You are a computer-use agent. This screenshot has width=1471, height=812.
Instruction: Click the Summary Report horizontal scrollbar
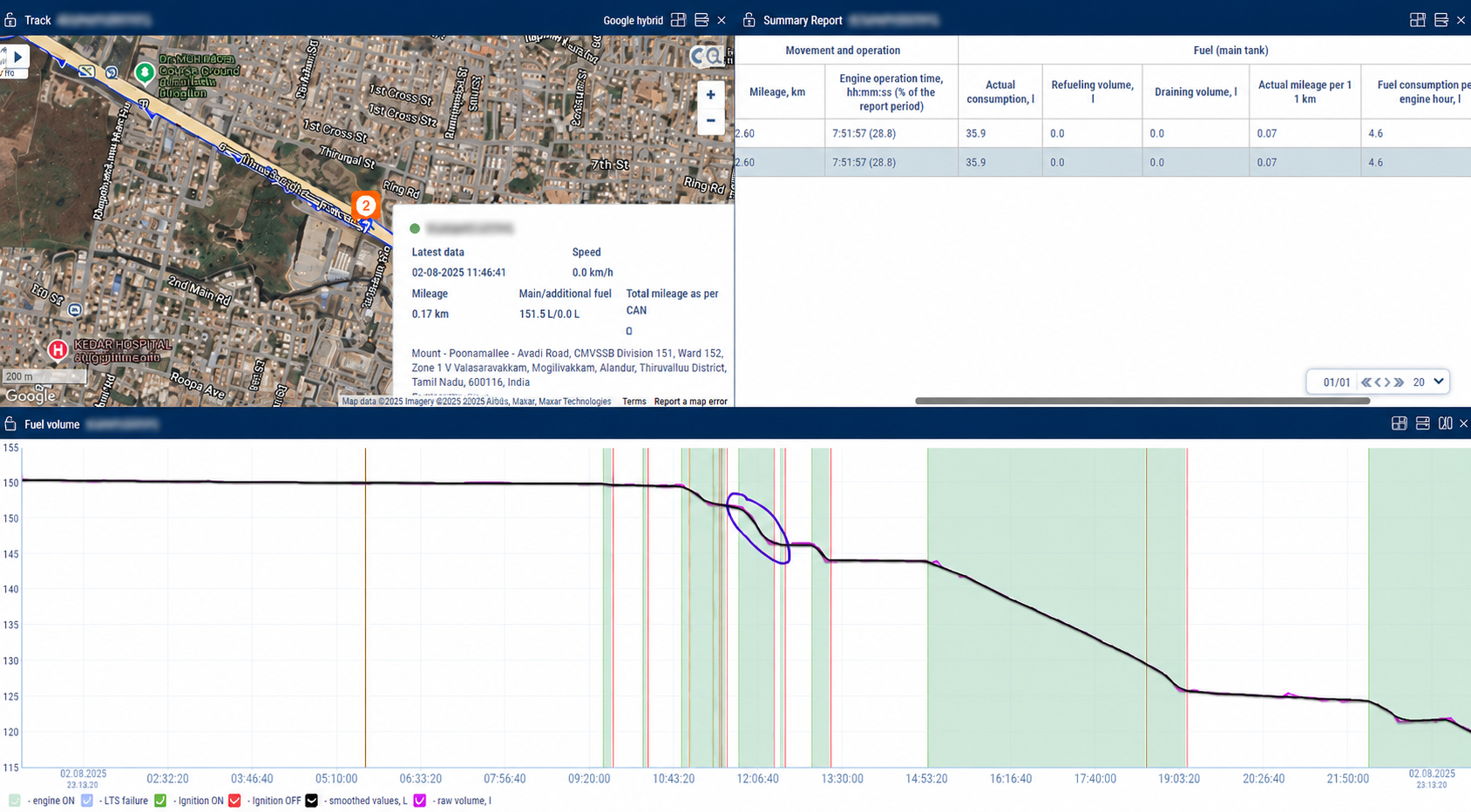coord(1142,401)
